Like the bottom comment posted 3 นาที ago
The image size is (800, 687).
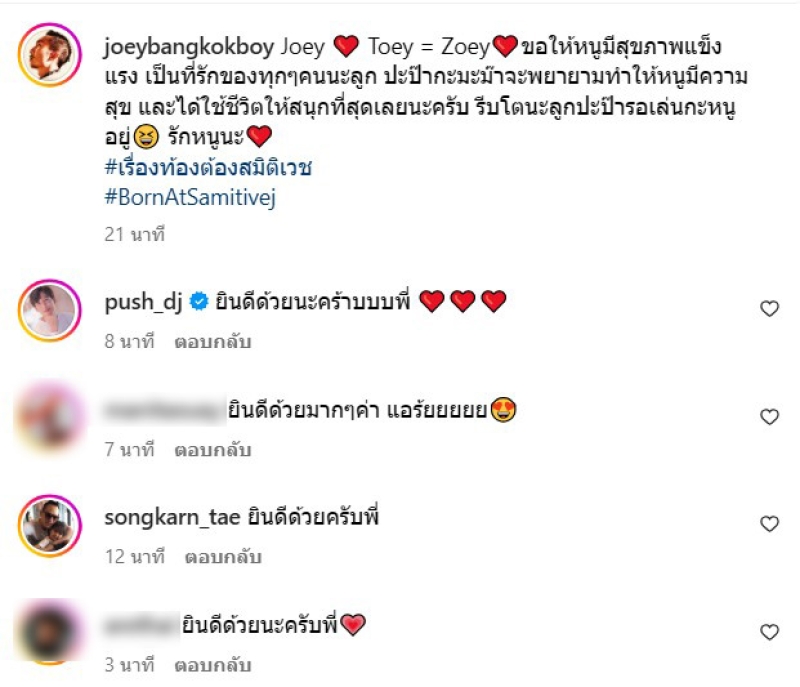[x=769, y=632]
